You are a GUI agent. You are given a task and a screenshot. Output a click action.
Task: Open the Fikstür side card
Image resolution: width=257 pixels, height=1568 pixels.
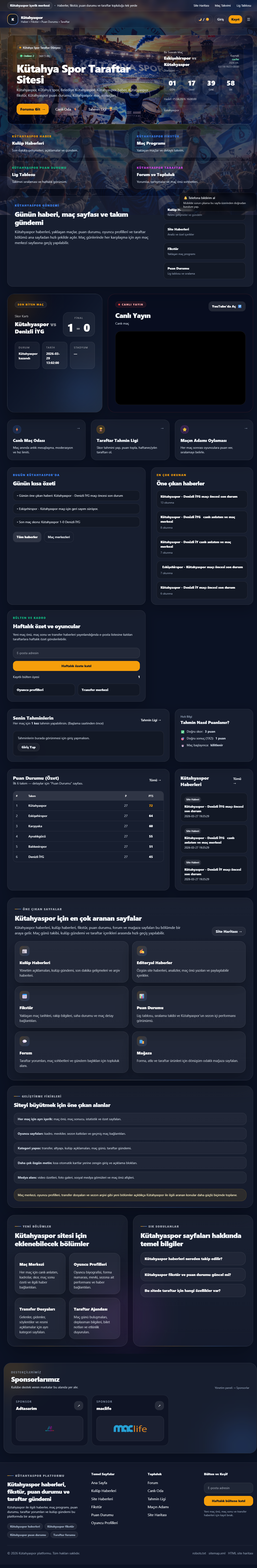point(205,251)
